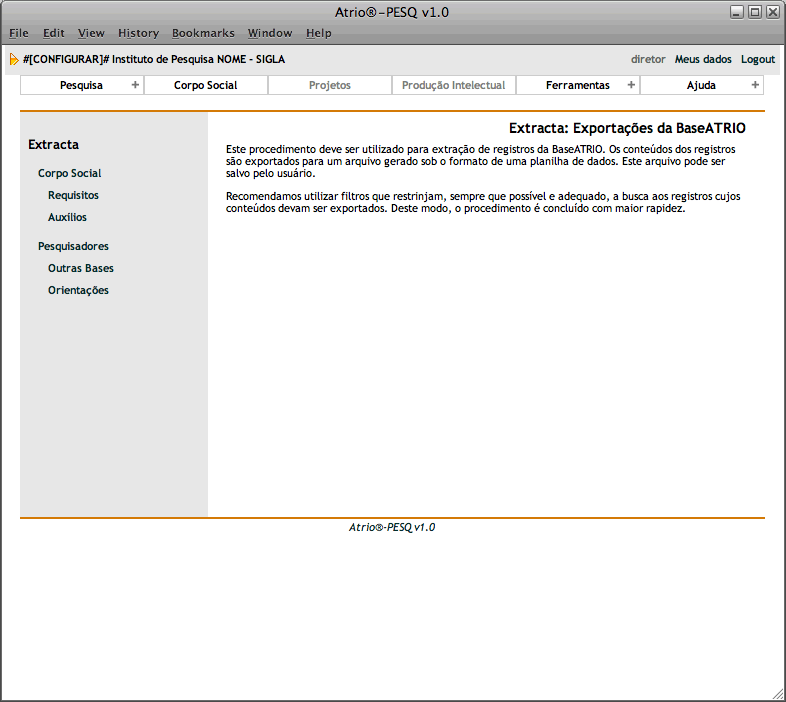Open the History menu
Screen dimensions: 786x702
pos(138,33)
